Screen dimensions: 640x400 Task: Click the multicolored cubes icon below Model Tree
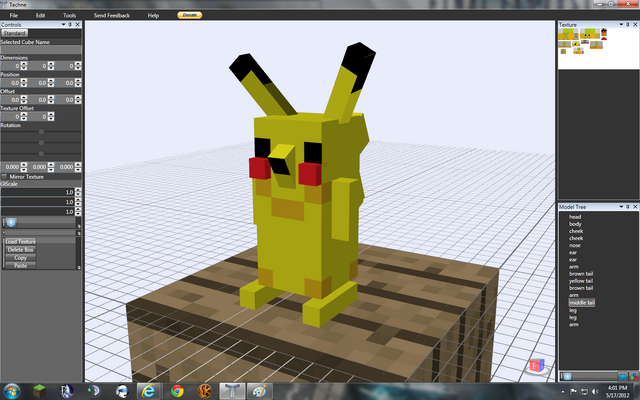pyautogui.click(x=634, y=376)
